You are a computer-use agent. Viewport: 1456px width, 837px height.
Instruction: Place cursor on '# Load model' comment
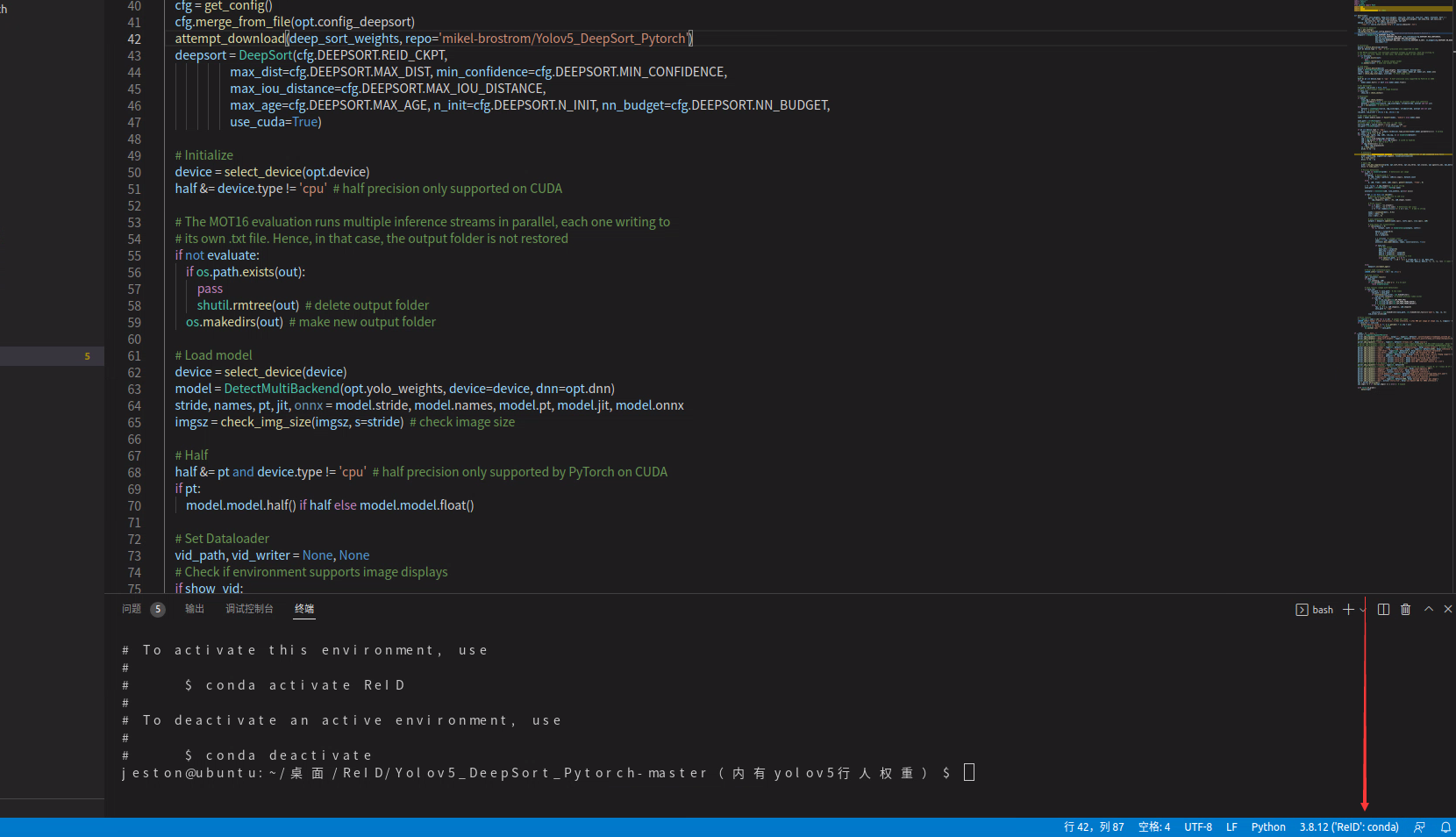point(213,355)
